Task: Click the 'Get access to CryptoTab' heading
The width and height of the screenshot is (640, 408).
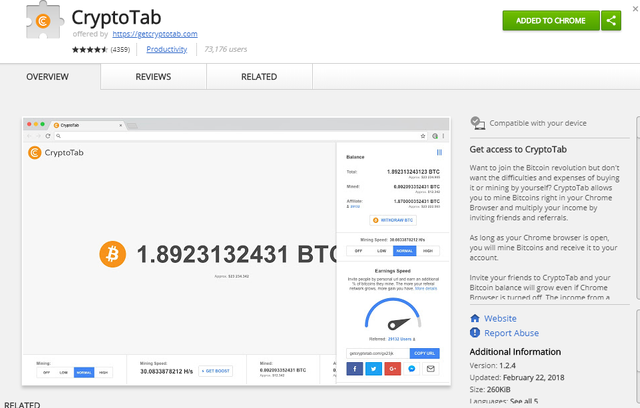Action: click(x=518, y=149)
